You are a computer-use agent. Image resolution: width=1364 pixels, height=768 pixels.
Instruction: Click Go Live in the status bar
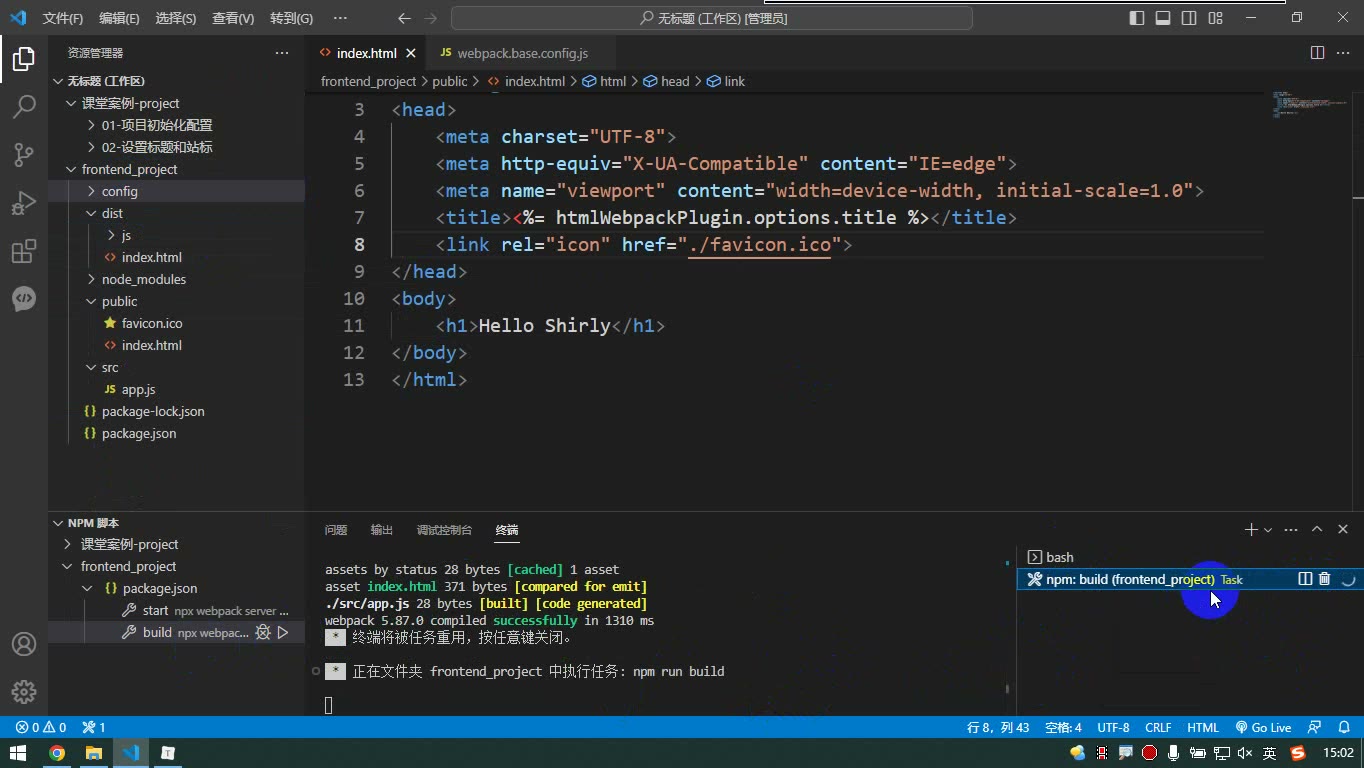pyautogui.click(x=1263, y=727)
